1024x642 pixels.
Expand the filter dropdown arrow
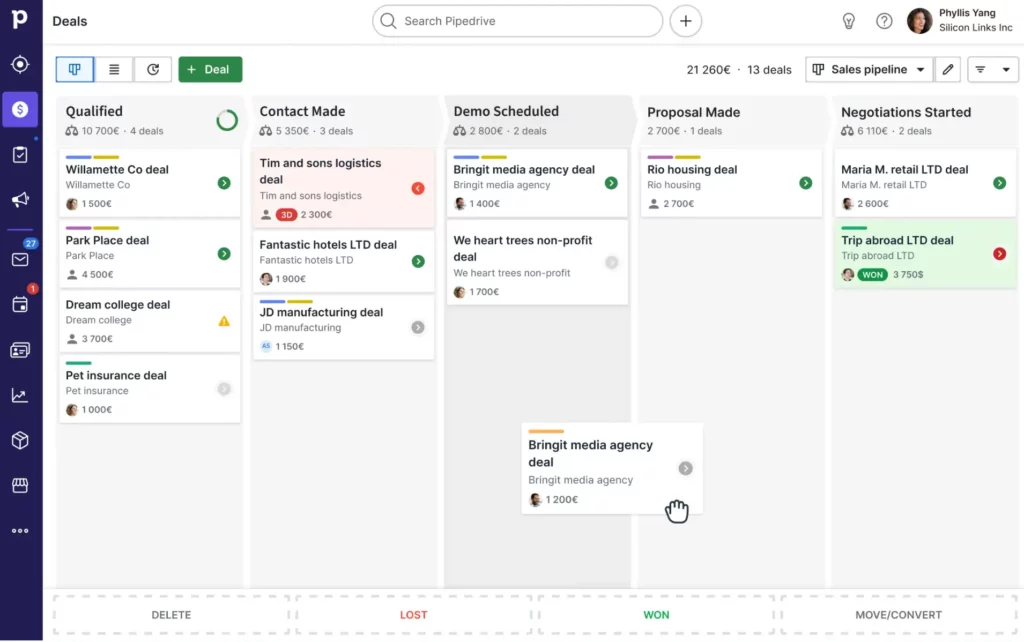[x=1006, y=69]
